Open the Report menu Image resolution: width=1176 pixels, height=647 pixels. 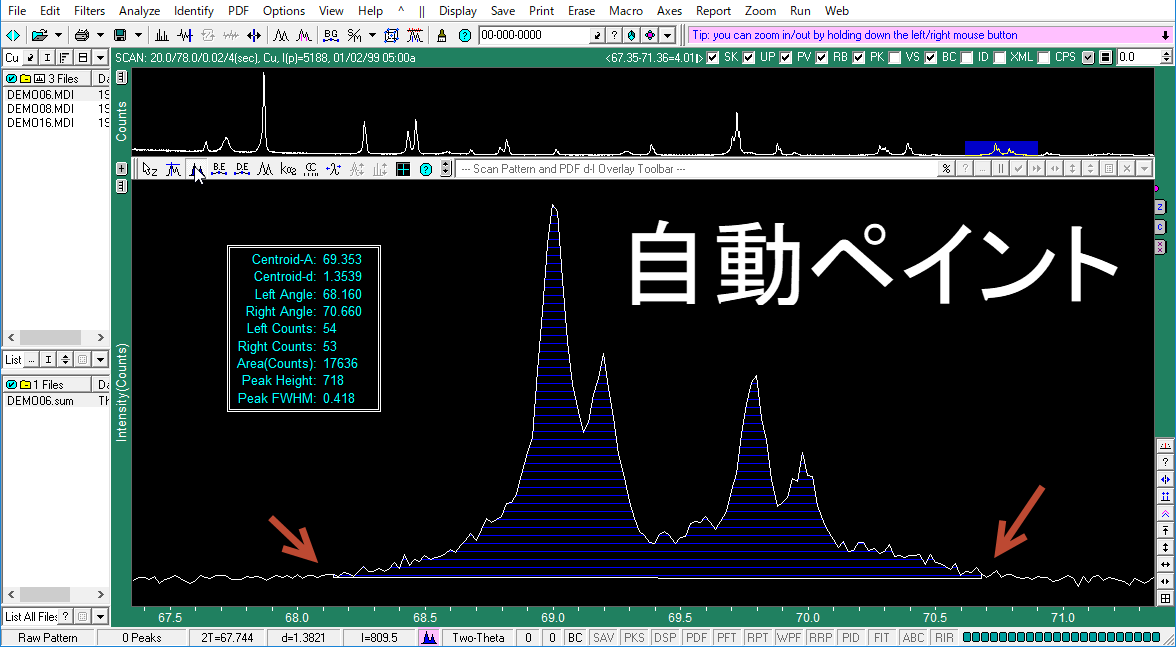pos(713,10)
